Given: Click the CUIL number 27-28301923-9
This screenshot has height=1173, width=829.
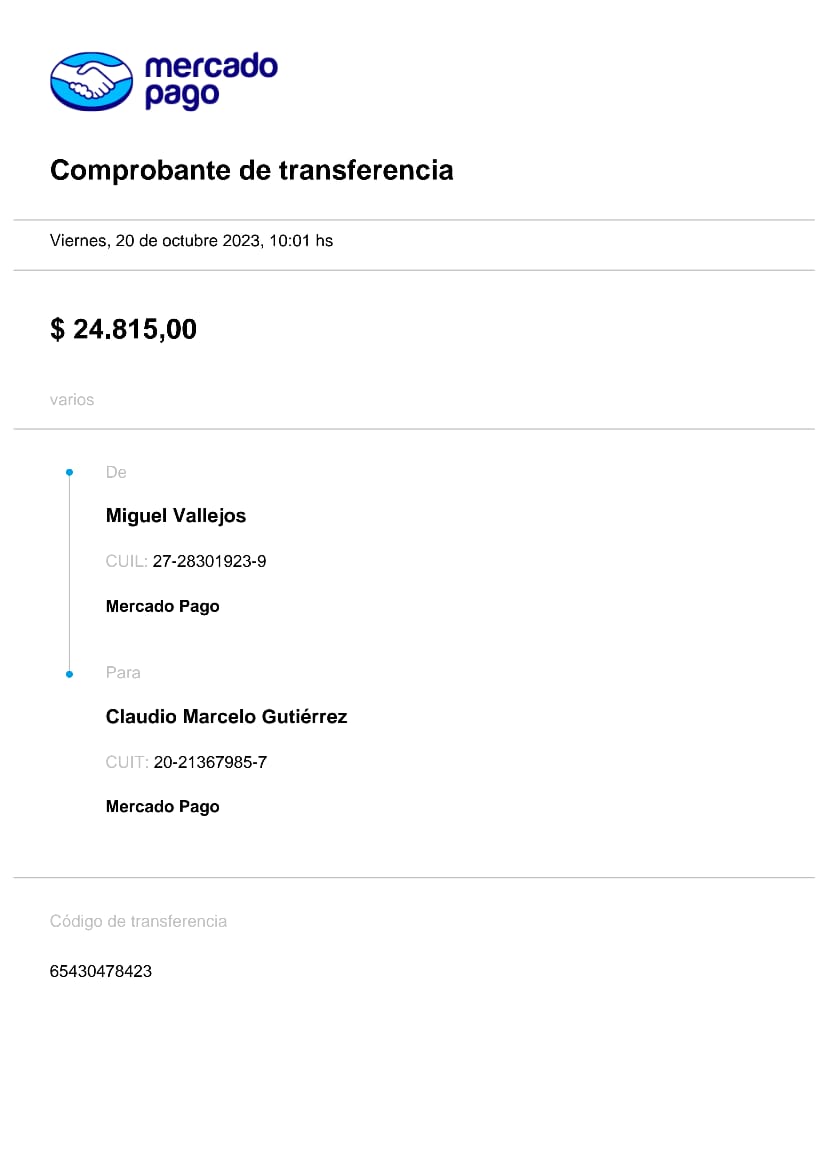Looking at the screenshot, I should click(209, 561).
